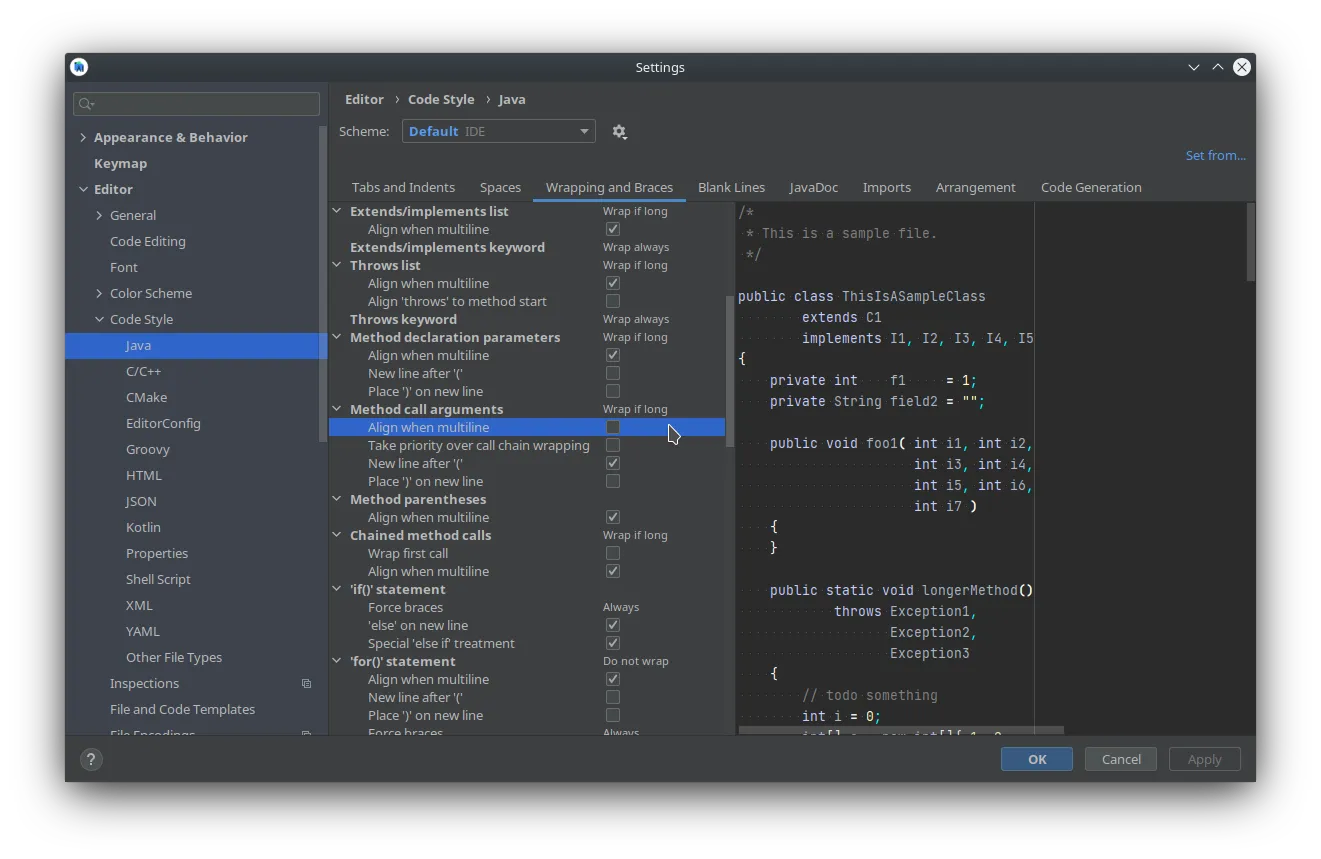
Task: Expand the General settings node
Action: click(99, 215)
